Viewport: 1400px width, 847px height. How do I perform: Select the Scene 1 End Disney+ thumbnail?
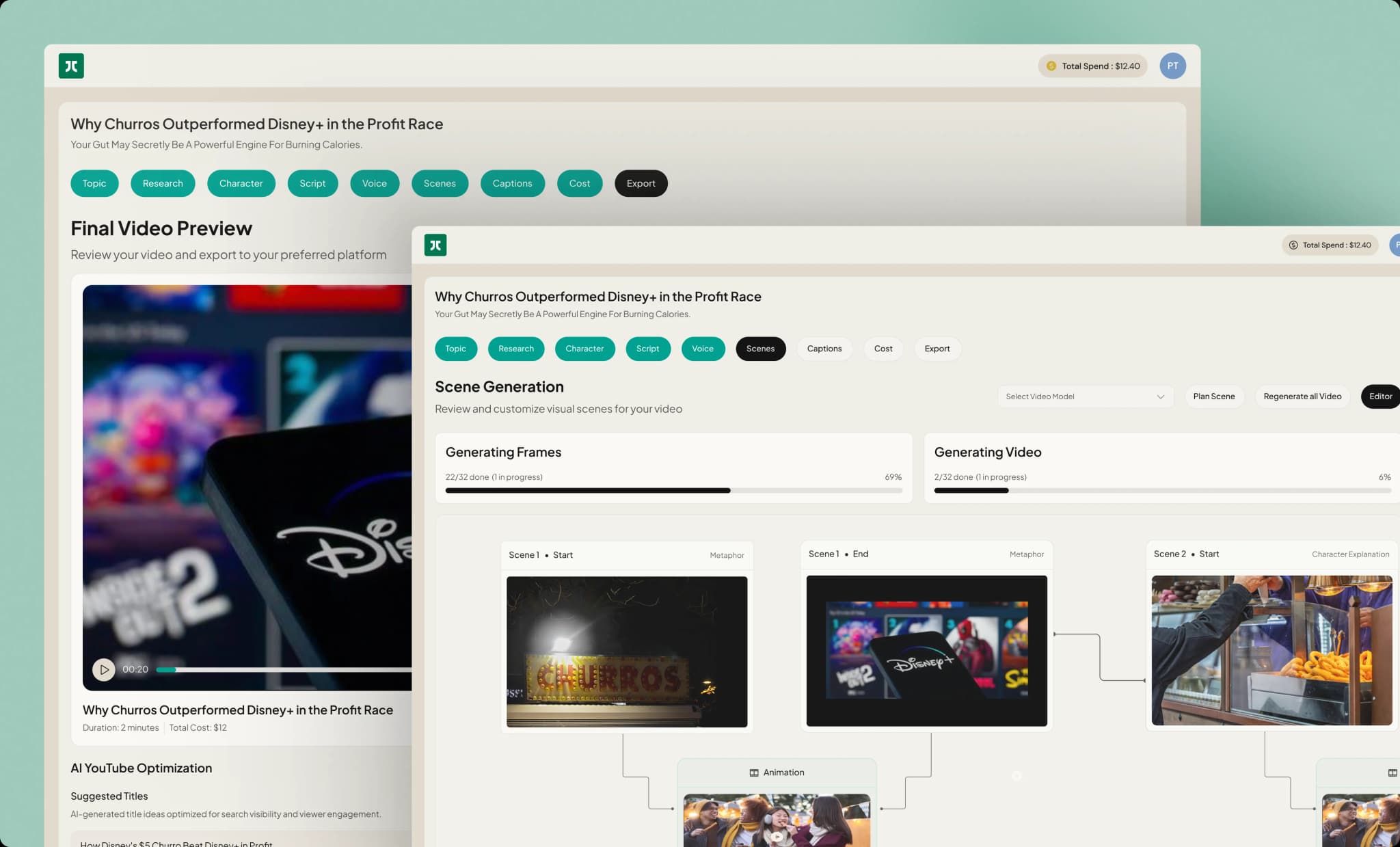click(926, 651)
